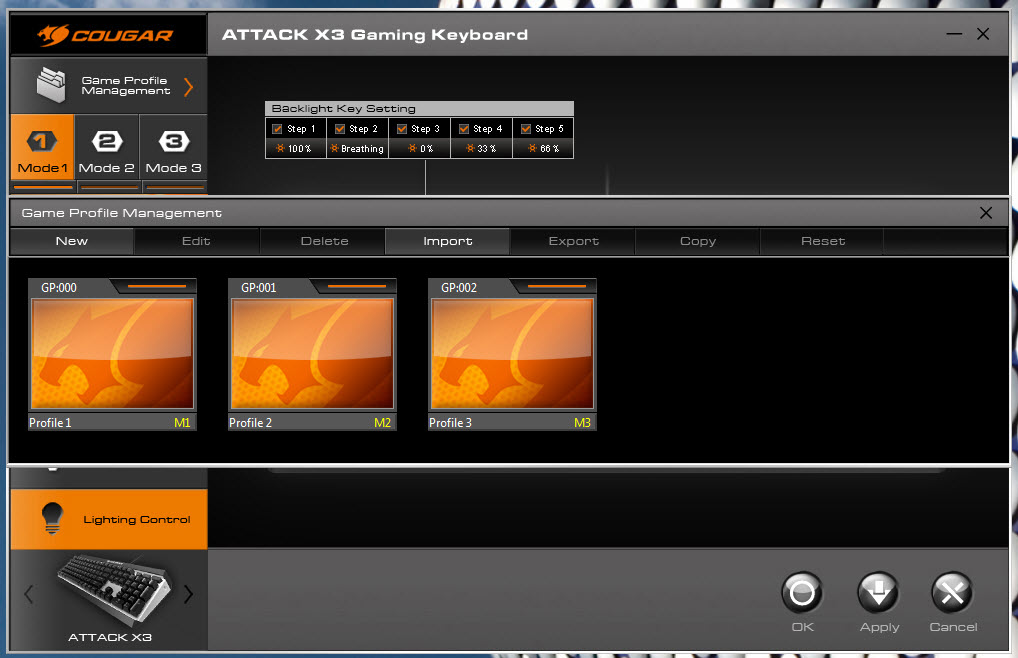Show previous device with left arrow

click(29, 594)
